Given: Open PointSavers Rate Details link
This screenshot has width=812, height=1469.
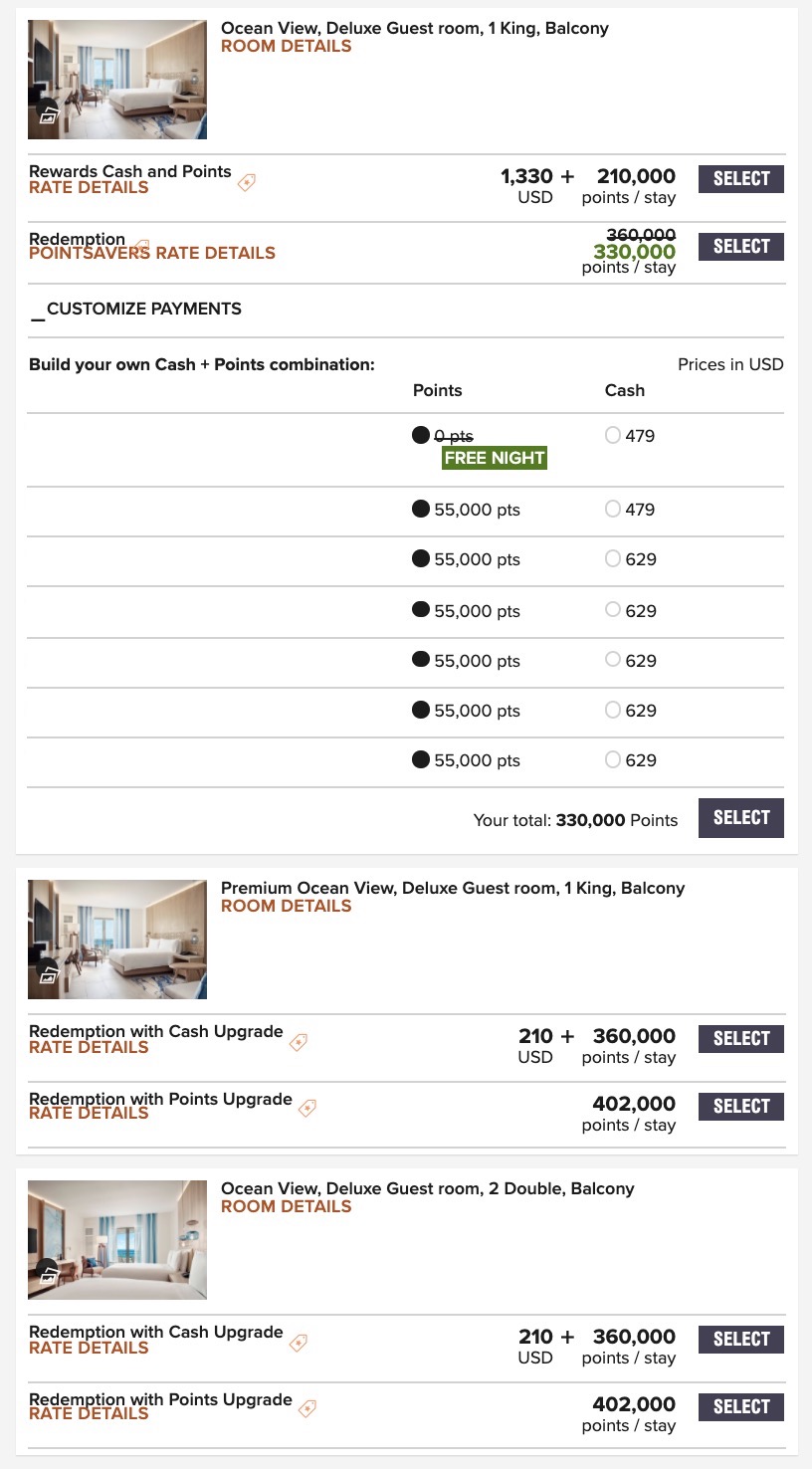Looking at the screenshot, I should click(x=152, y=254).
